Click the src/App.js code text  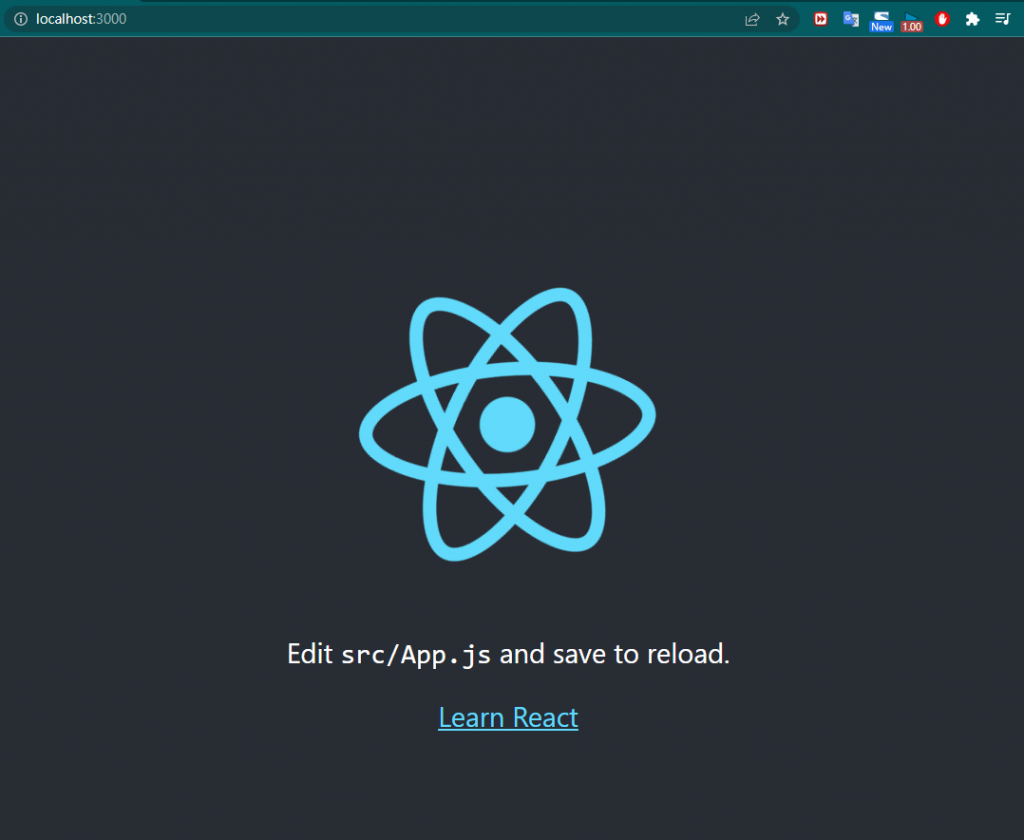click(416, 654)
